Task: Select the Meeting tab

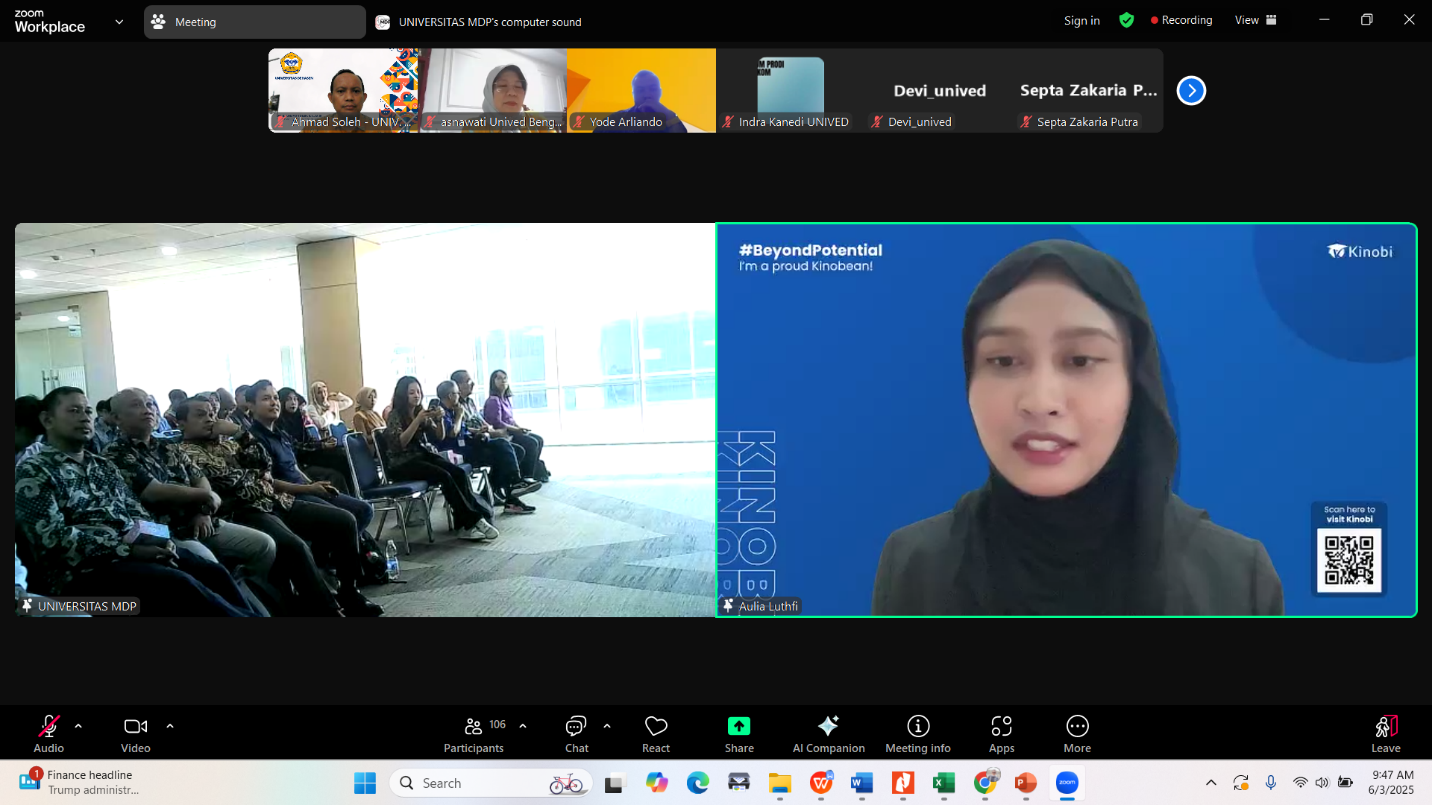Action: pos(254,22)
